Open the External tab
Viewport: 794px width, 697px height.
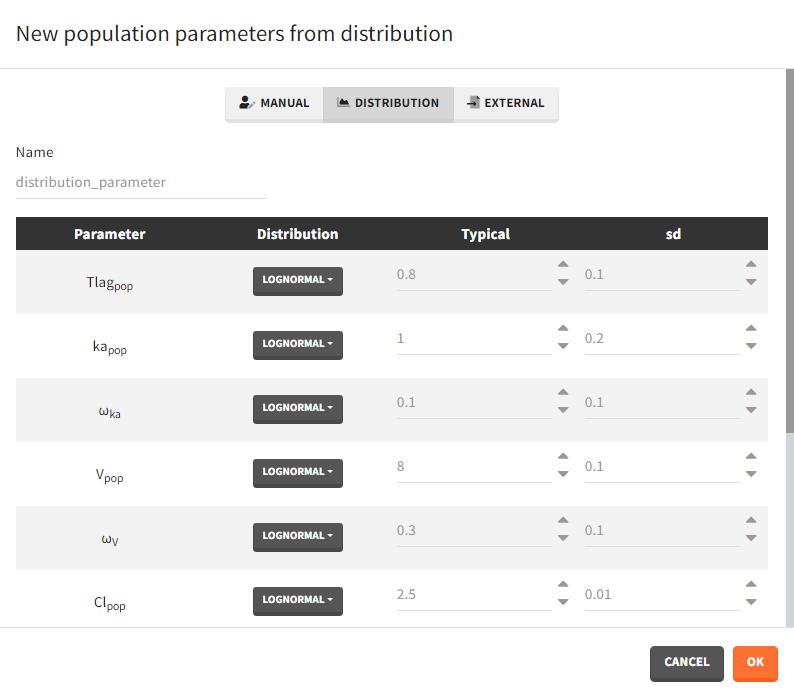tap(506, 103)
